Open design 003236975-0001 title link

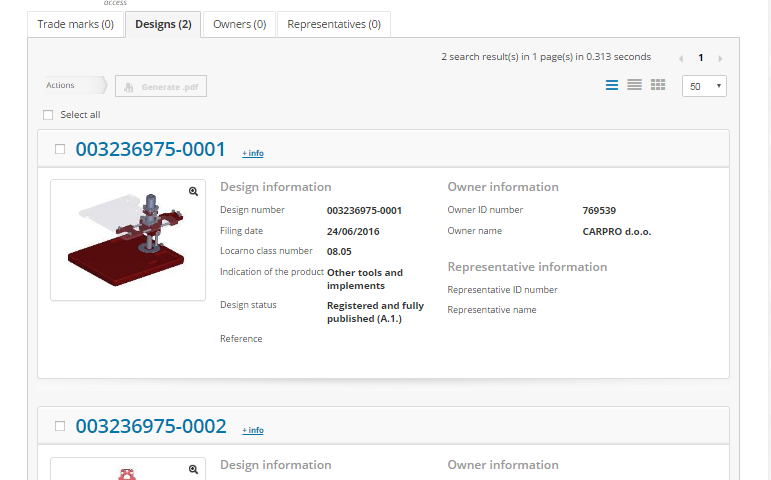(151, 149)
